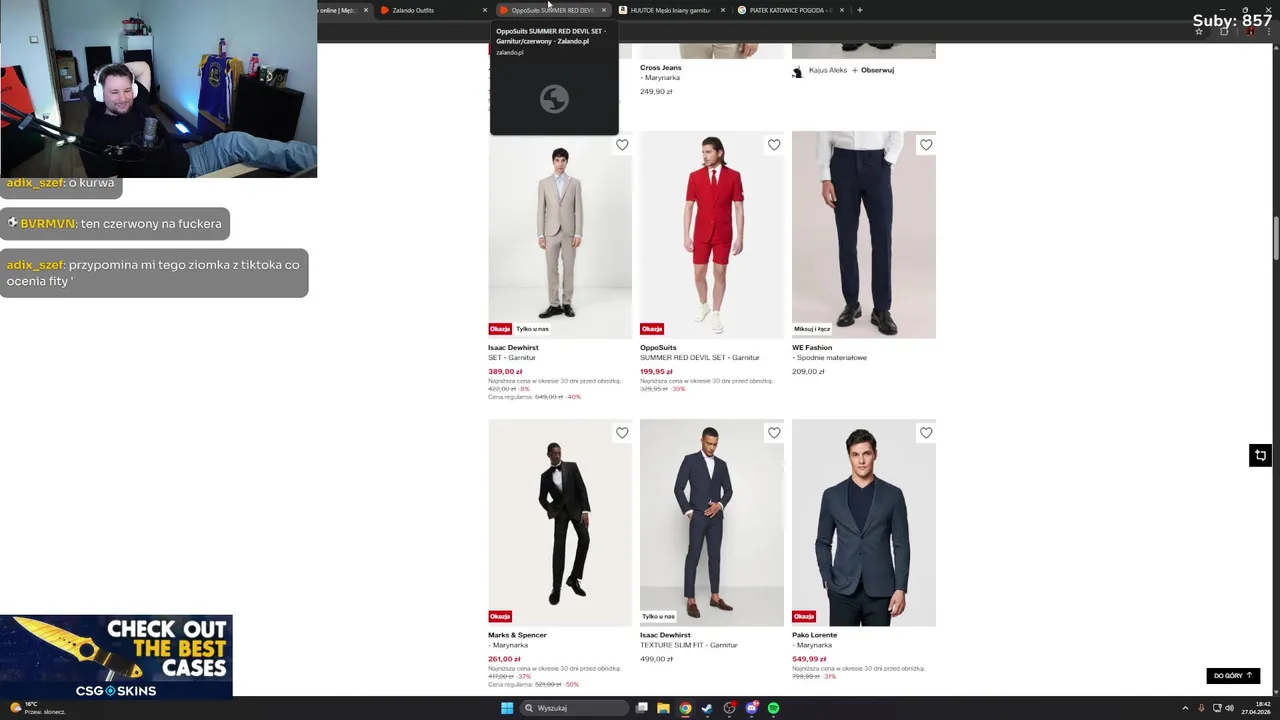Click the DO GÓRY back-to-top button
This screenshot has width=1280, height=720.
point(1233,676)
